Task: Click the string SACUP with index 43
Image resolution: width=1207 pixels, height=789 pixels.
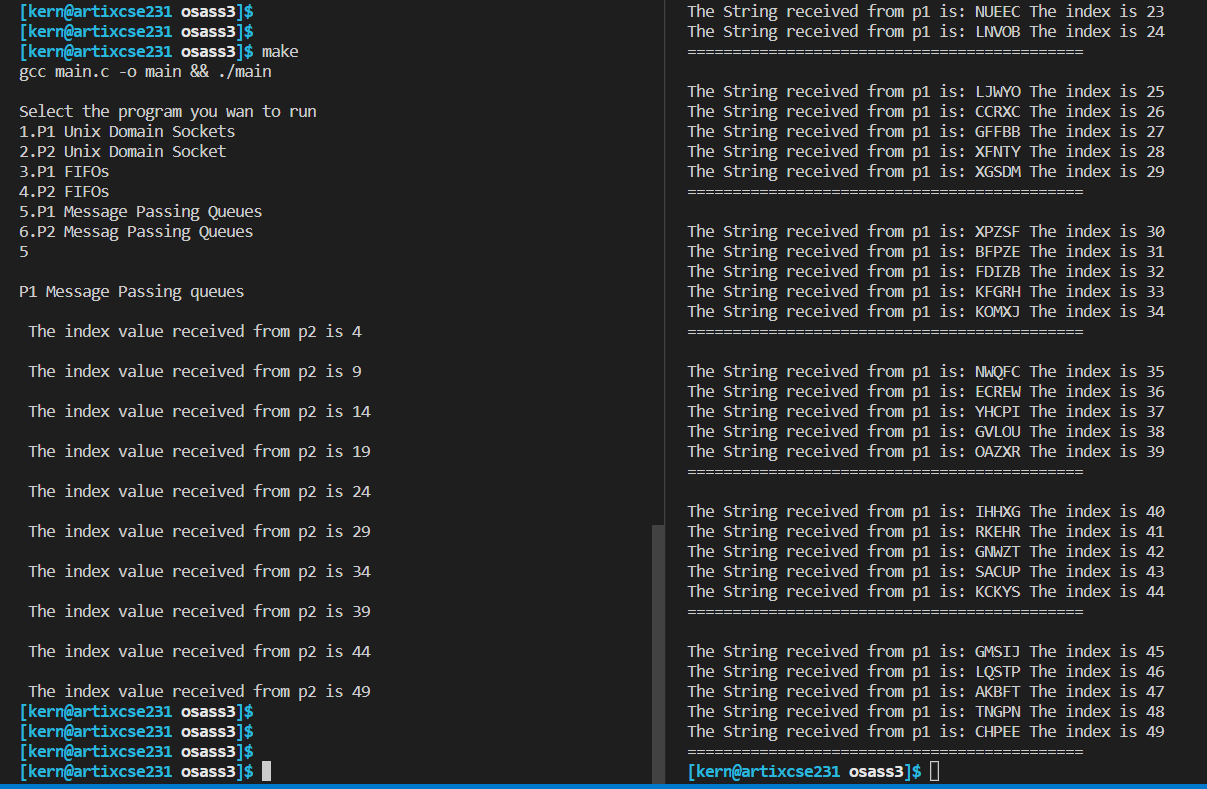Action: [x=998, y=571]
